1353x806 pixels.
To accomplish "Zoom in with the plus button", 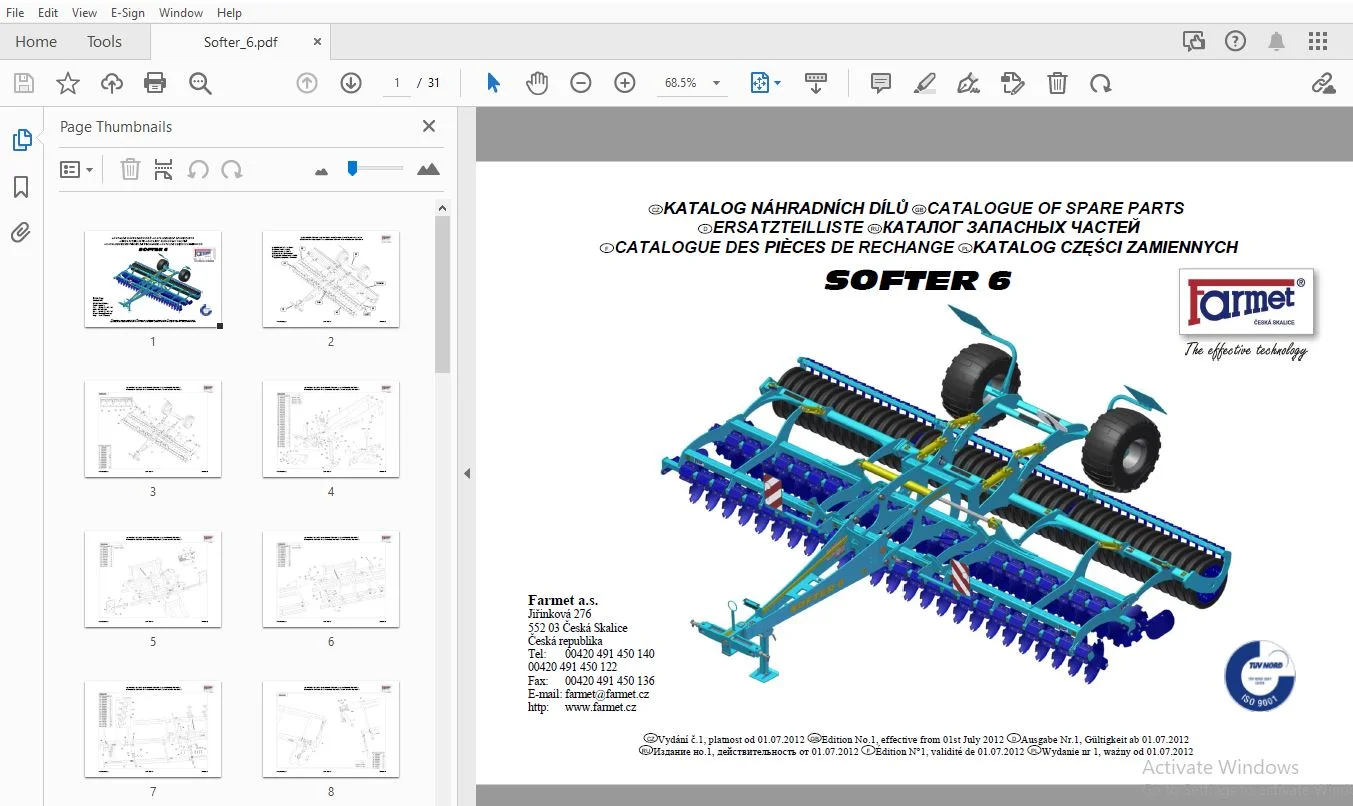I will click(x=625, y=83).
